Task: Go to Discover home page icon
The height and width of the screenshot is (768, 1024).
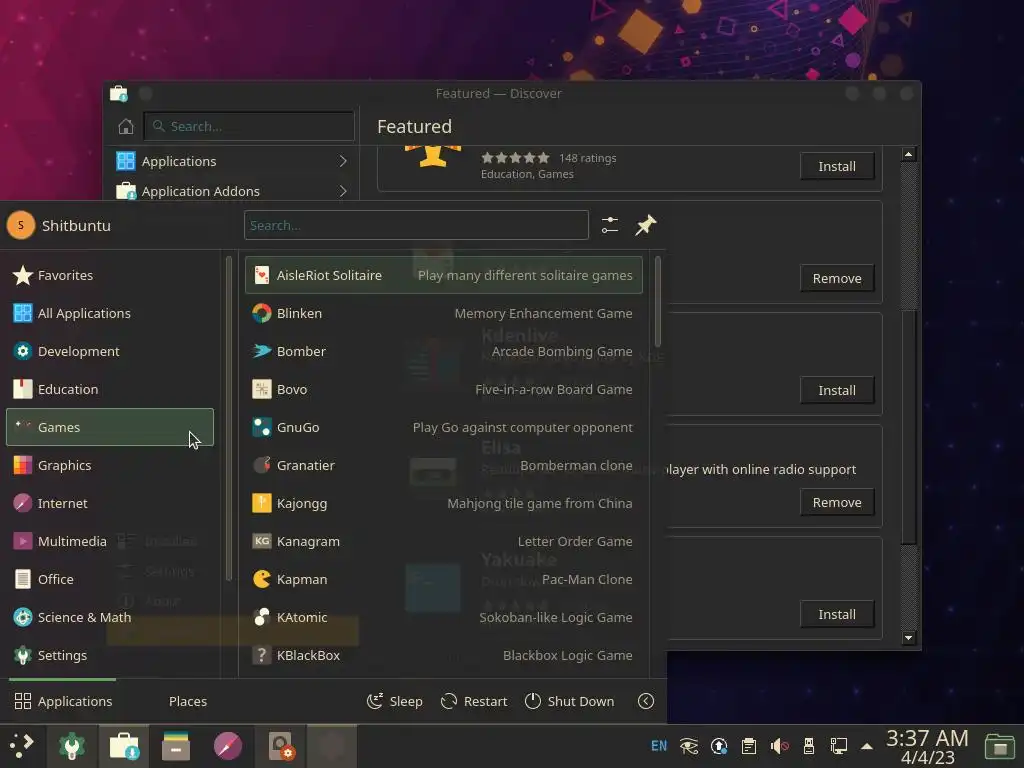Action: pyautogui.click(x=126, y=126)
